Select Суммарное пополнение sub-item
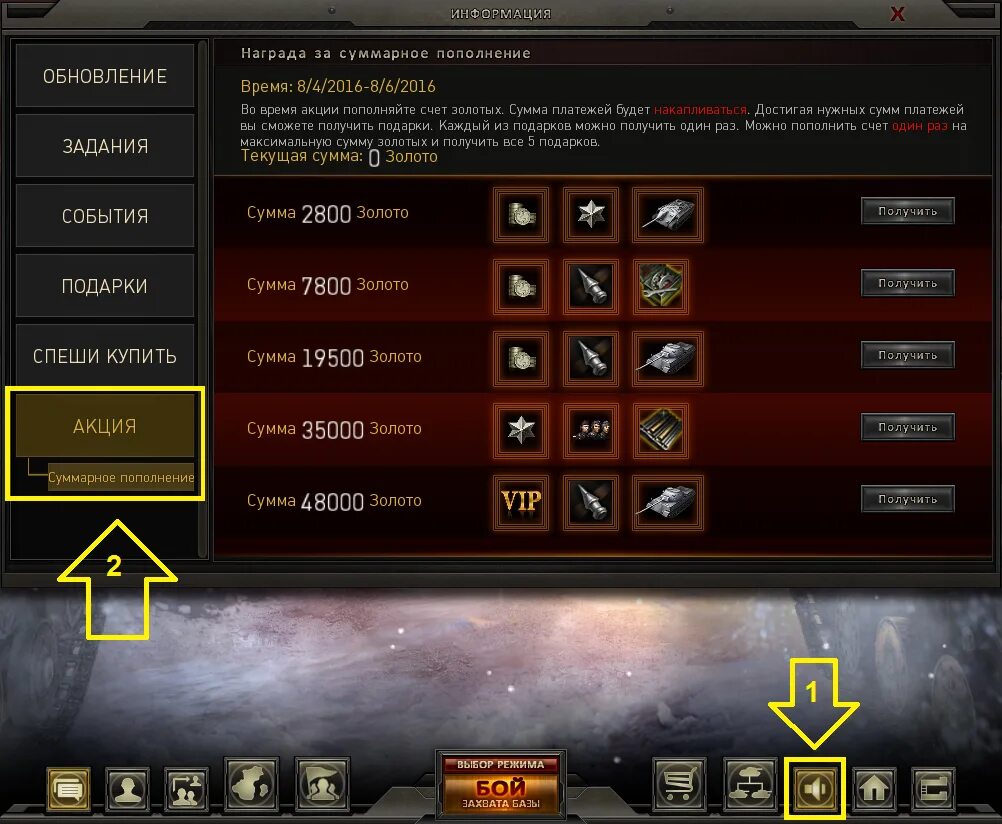Screen dimensions: 1002x824 pos(121,477)
